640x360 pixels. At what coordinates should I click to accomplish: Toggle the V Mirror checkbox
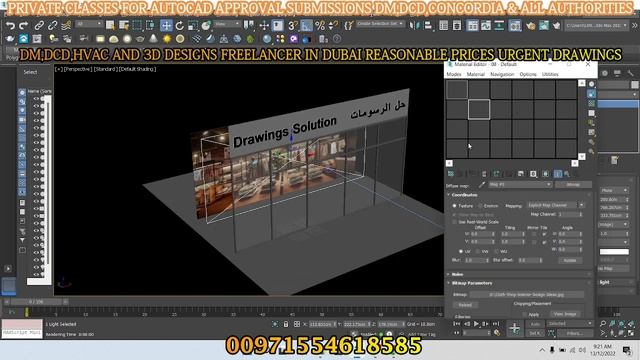coord(534,242)
